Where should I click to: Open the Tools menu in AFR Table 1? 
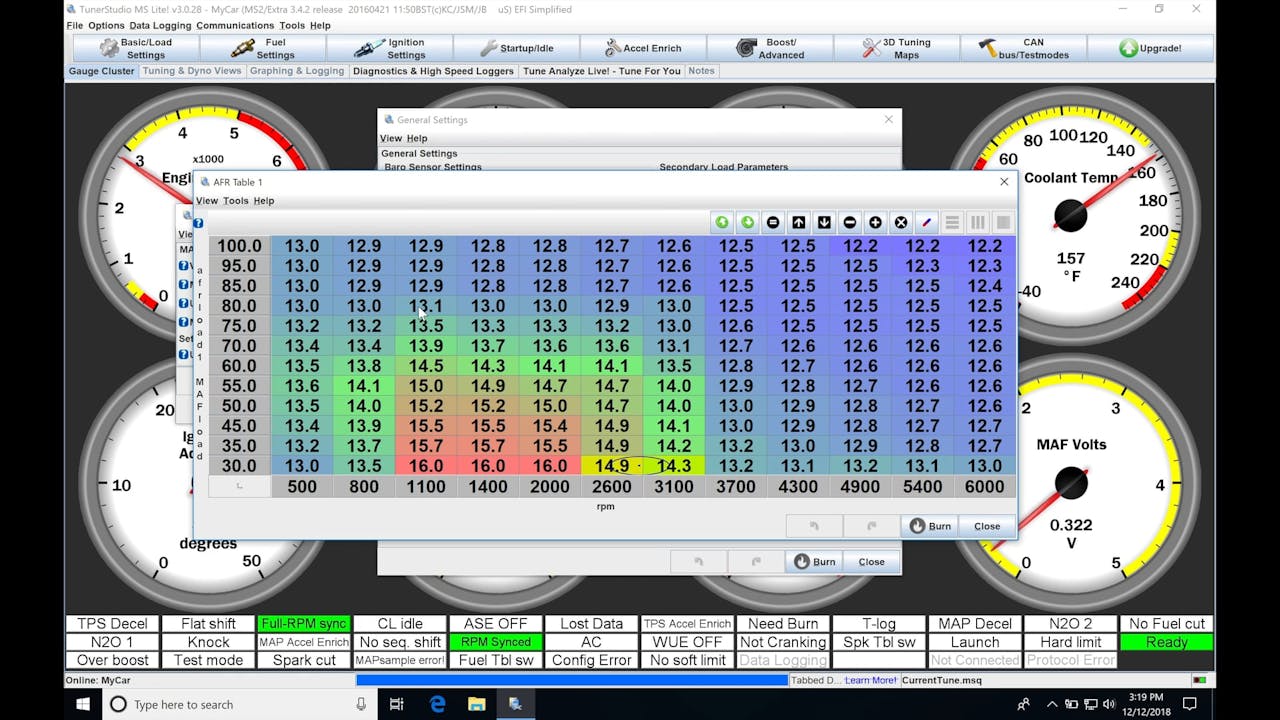(x=235, y=200)
